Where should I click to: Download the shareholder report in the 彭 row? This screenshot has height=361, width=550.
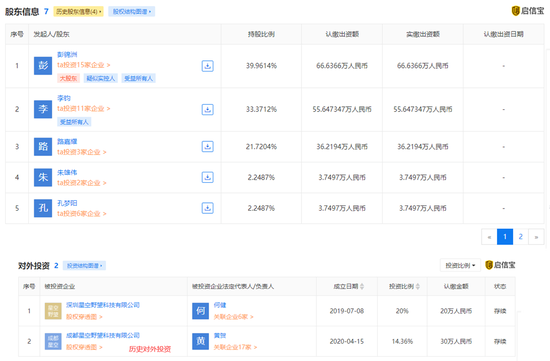click(x=207, y=66)
